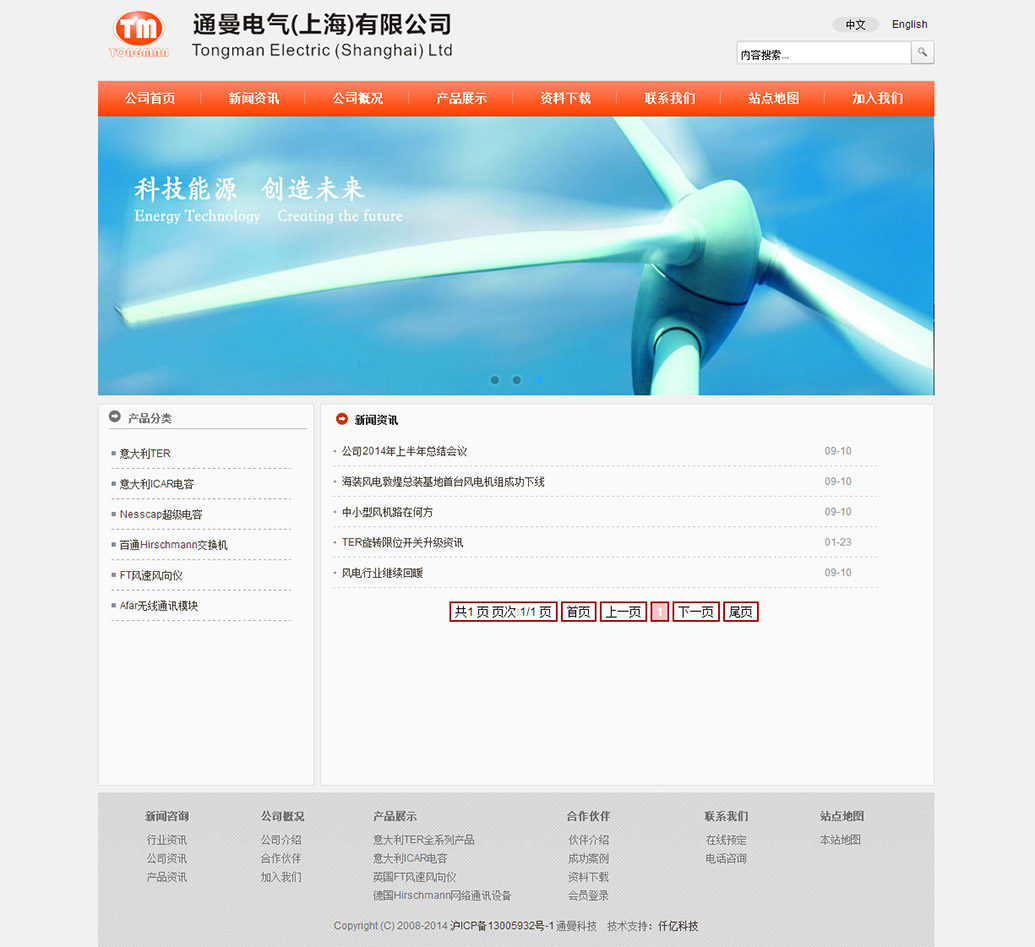Open news article 公司2014年上半年总结会议

coord(404,451)
